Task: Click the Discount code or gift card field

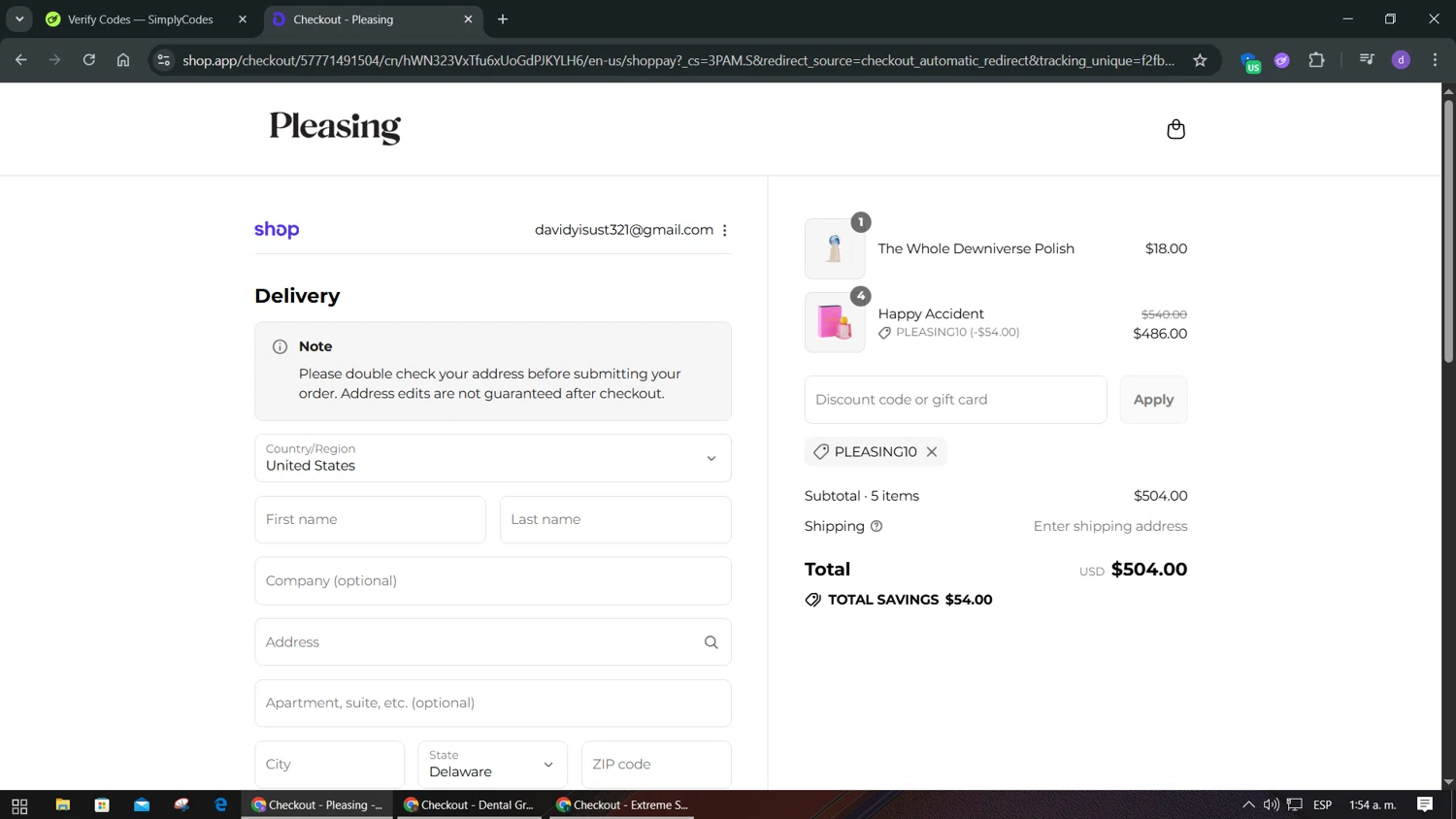Action: click(x=955, y=400)
